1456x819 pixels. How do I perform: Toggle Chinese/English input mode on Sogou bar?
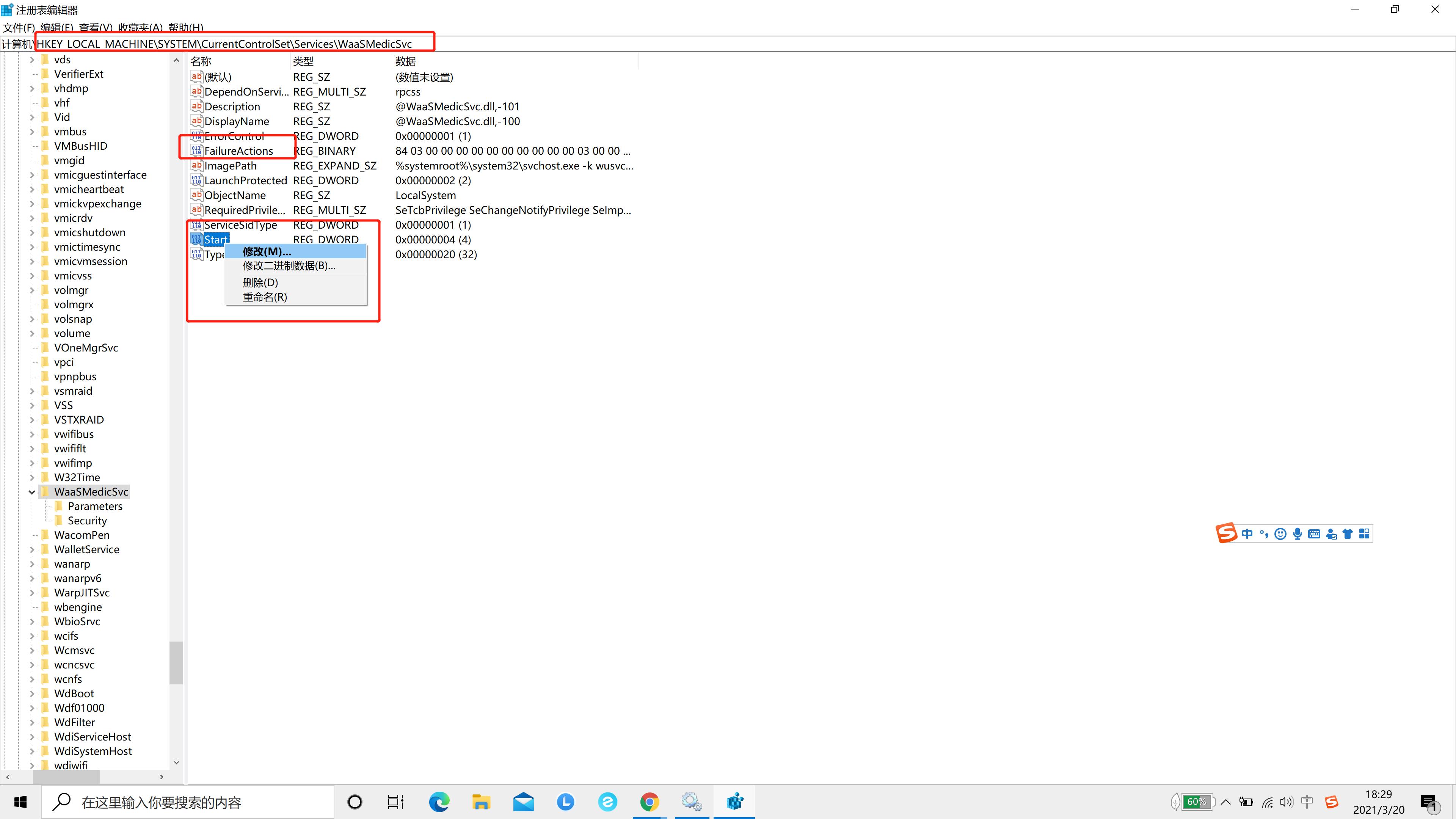(1247, 533)
